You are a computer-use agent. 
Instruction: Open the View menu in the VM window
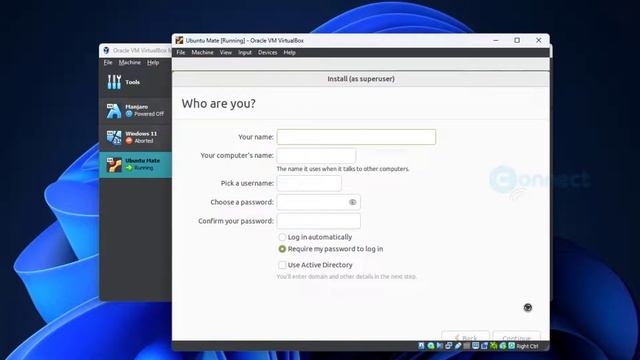pos(226,52)
